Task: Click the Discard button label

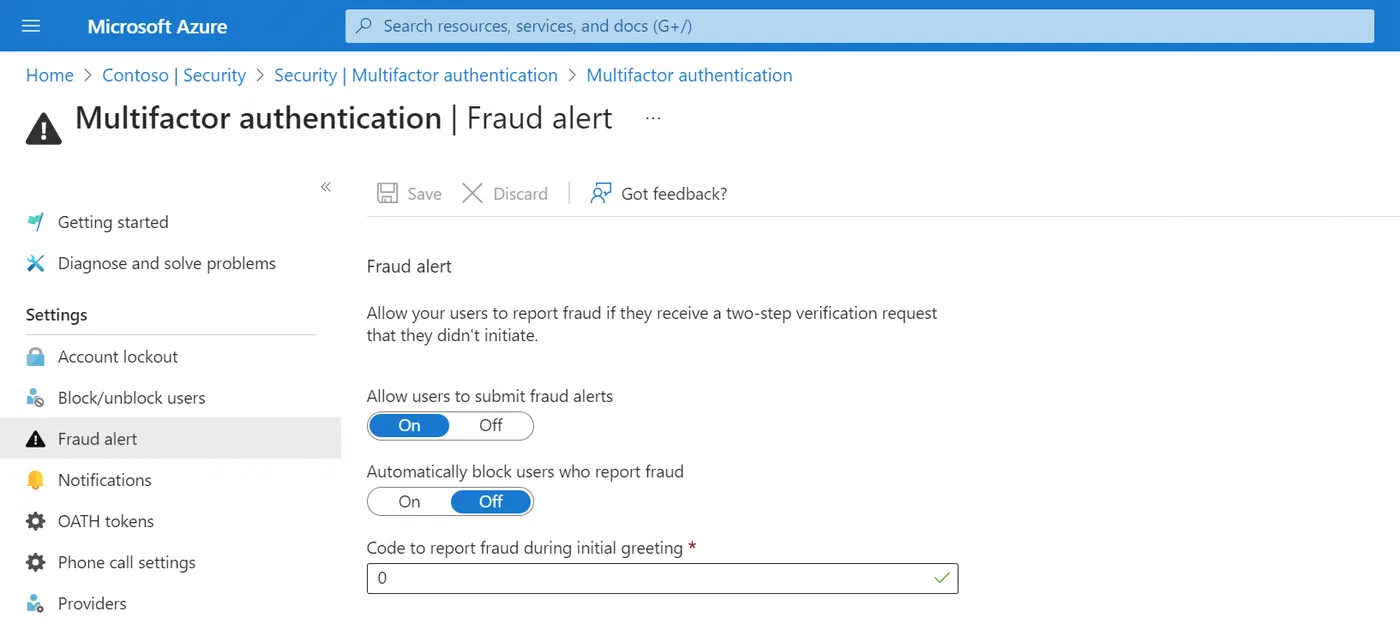Action: pyautogui.click(x=520, y=194)
